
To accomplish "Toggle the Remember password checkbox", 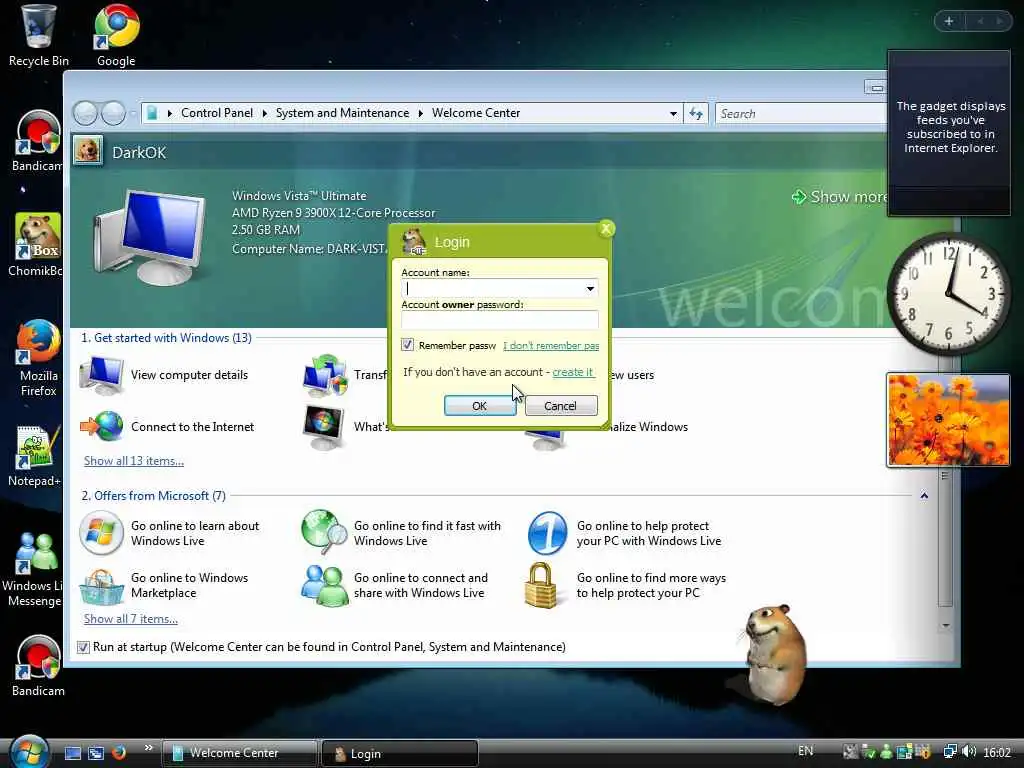I will point(408,345).
